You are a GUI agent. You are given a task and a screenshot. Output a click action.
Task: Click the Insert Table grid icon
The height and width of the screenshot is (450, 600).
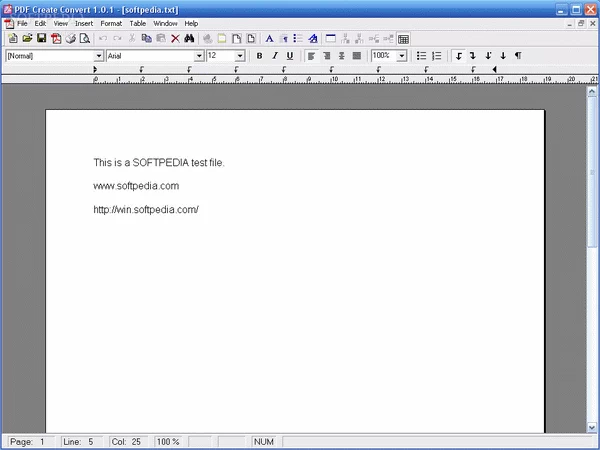403,38
